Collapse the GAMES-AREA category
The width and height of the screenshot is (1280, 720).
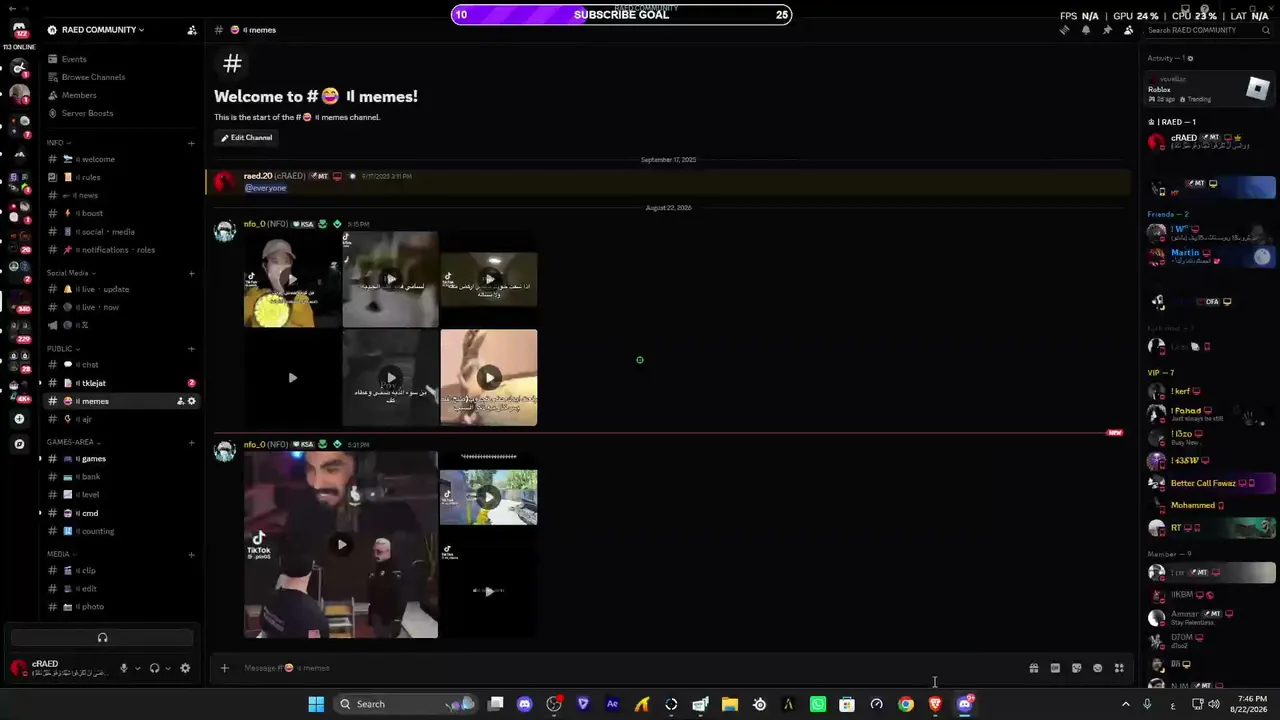click(73, 442)
